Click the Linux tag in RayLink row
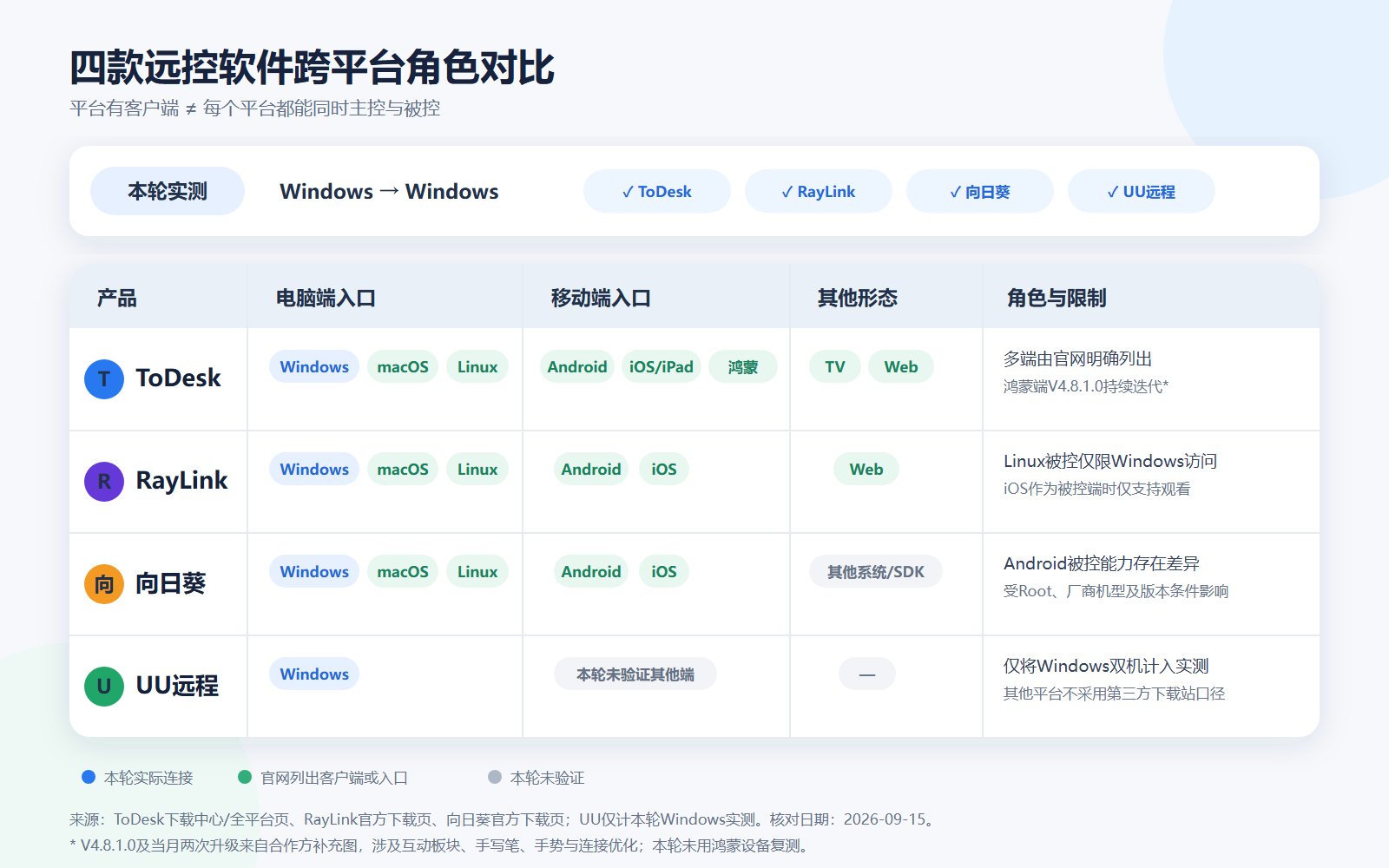This screenshot has height=868, width=1389. 477,469
